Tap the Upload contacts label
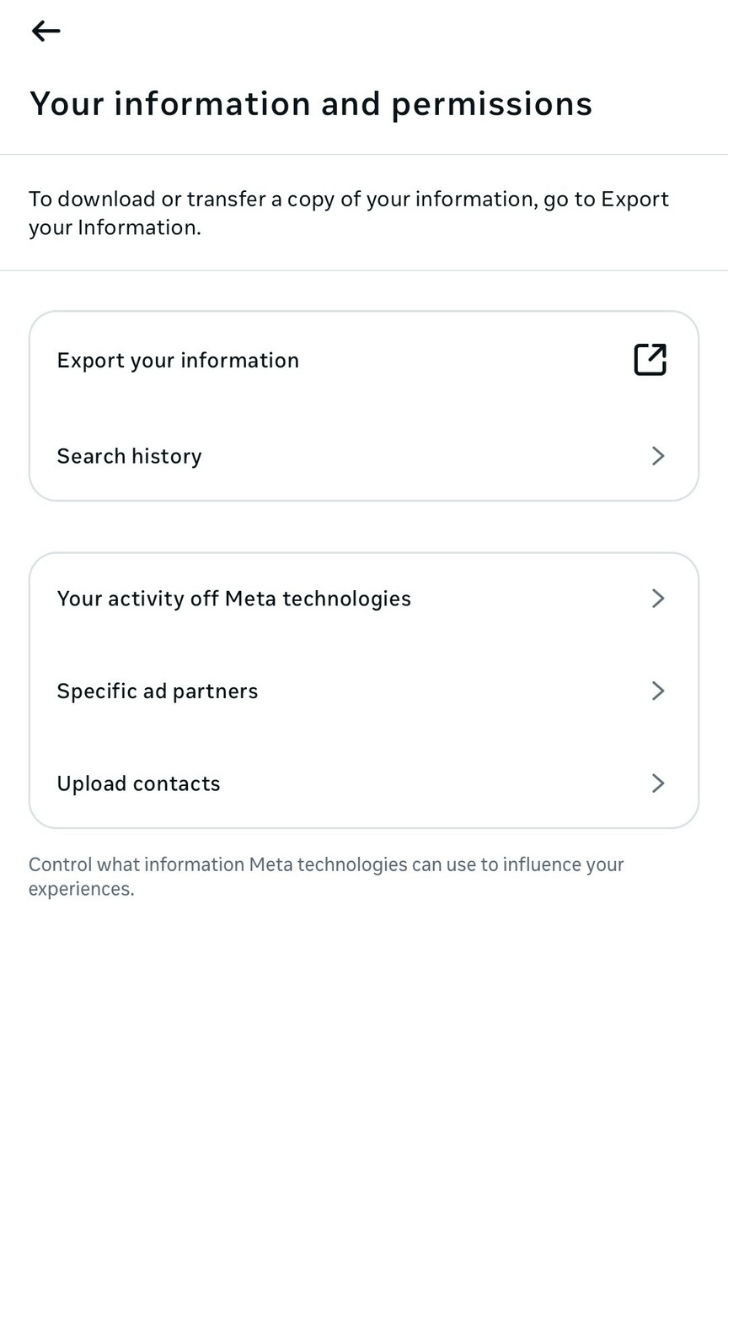The height and width of the screenshot is (1334, 730). click(x=138, y=783)
